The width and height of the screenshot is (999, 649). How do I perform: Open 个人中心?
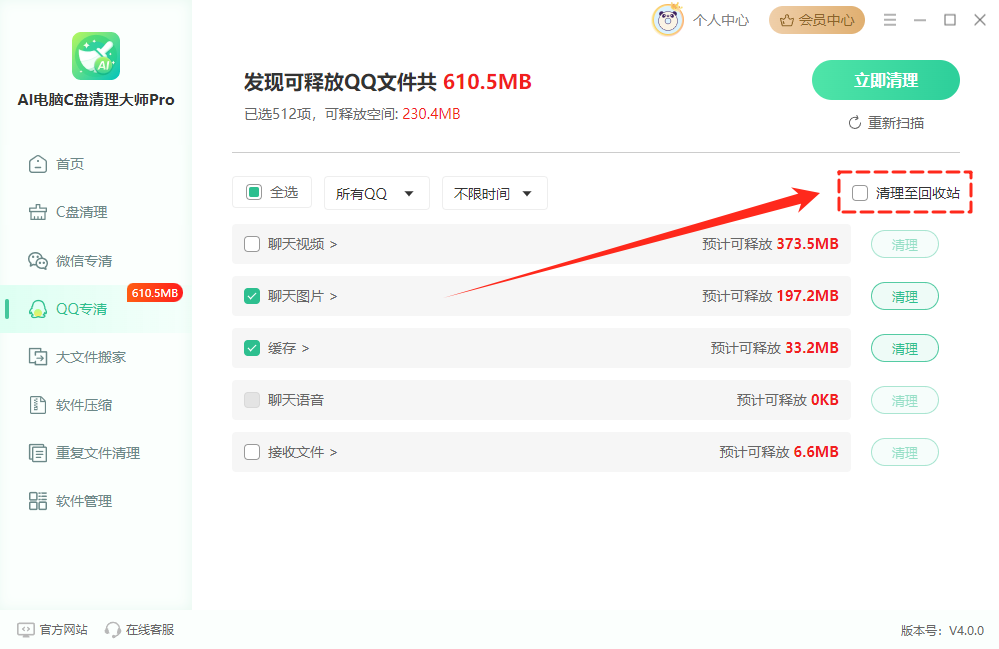[721, 20]
